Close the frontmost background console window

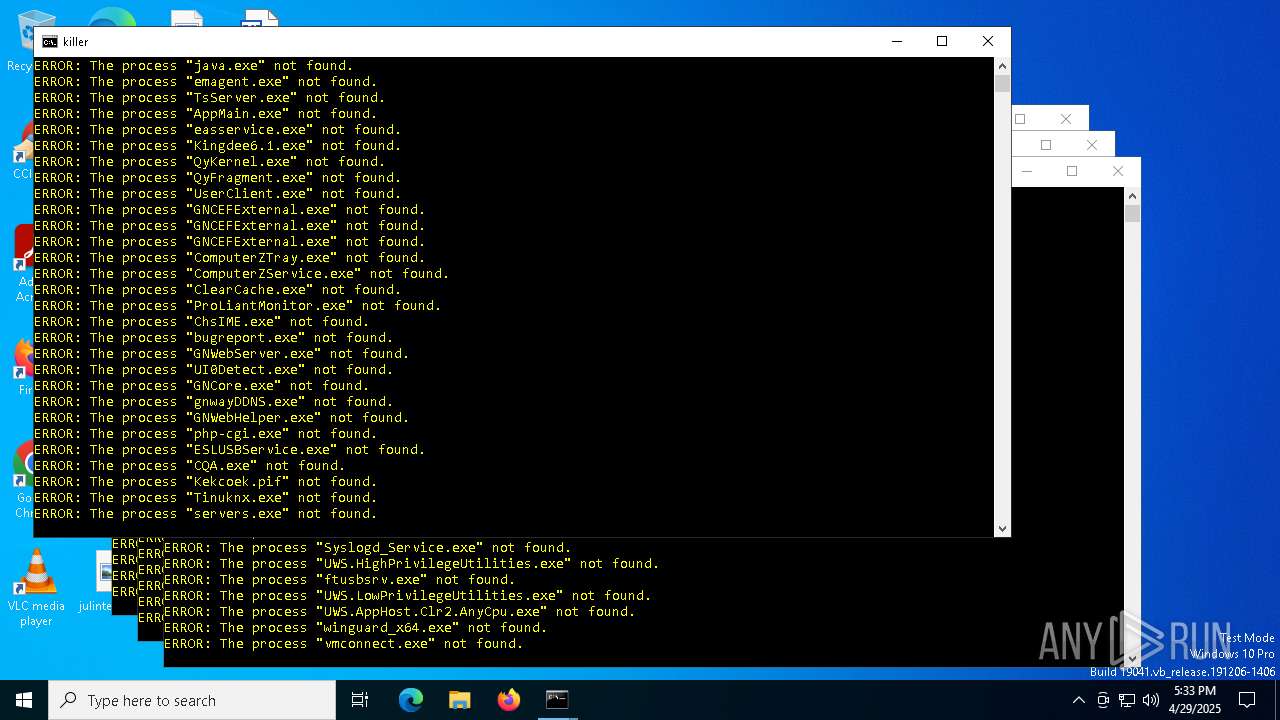click(x=1118, y=171)
